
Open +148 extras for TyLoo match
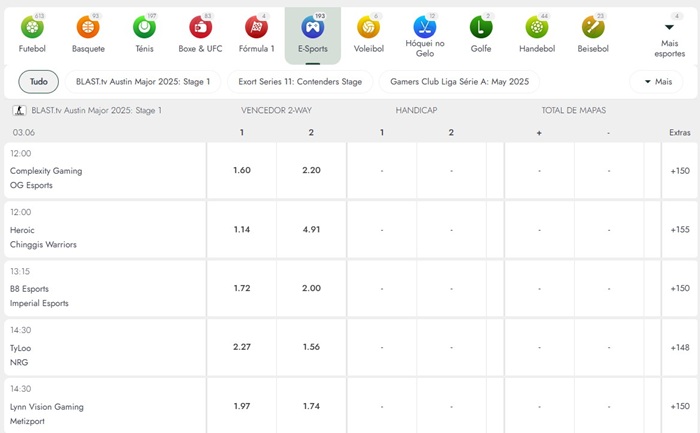click(680, 347)
